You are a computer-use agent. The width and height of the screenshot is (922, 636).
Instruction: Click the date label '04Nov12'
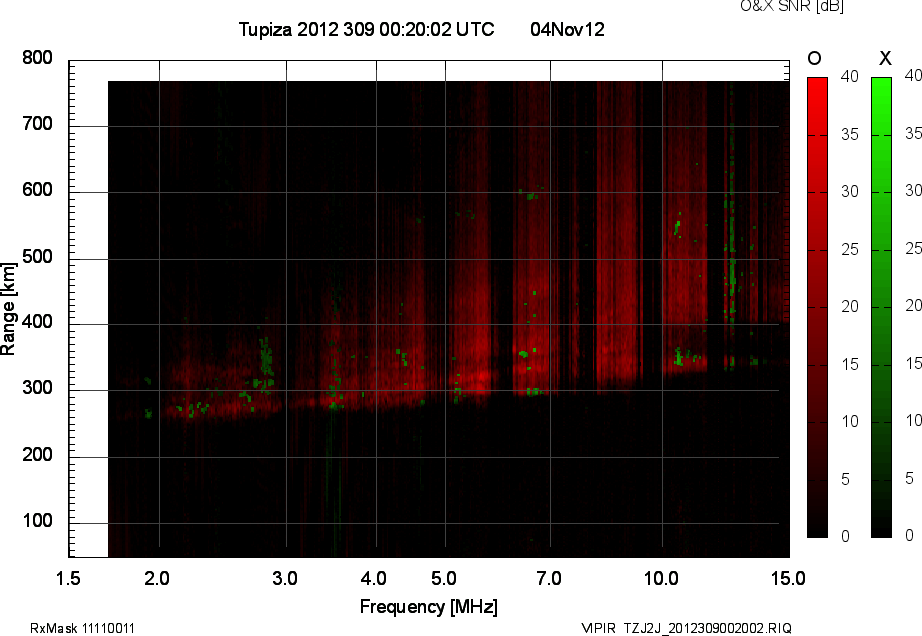click(x=567, y=30)
